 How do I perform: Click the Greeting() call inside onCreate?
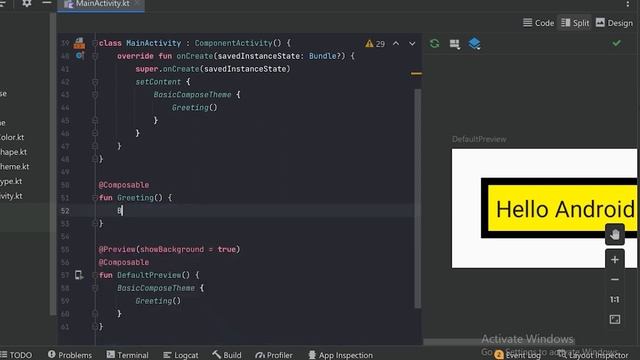194,108
